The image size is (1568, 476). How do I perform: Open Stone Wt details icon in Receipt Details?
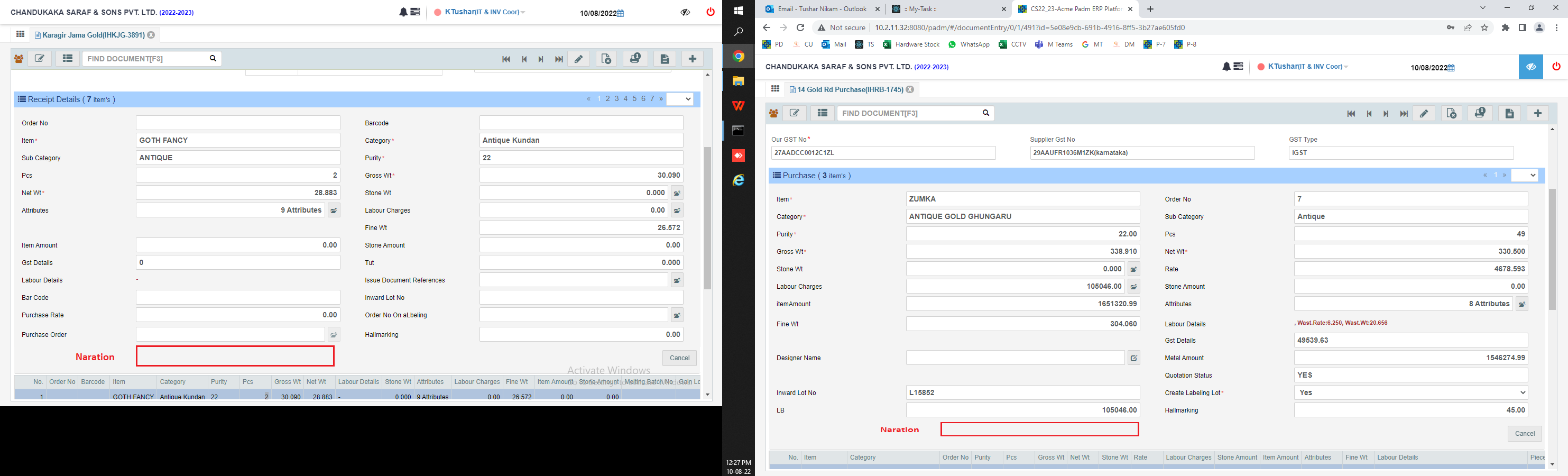(x=677, y=193)
